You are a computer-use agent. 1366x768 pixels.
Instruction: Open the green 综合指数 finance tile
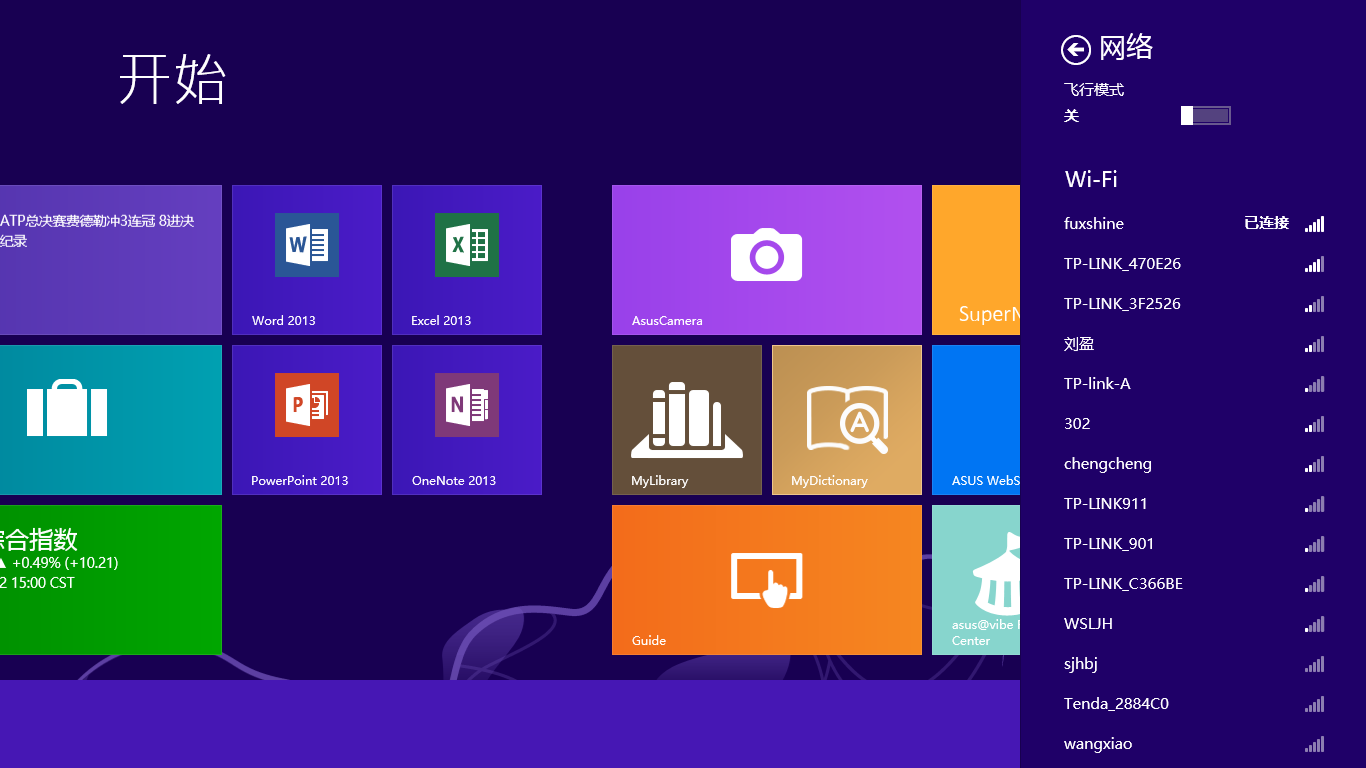[x=110, y=579]
